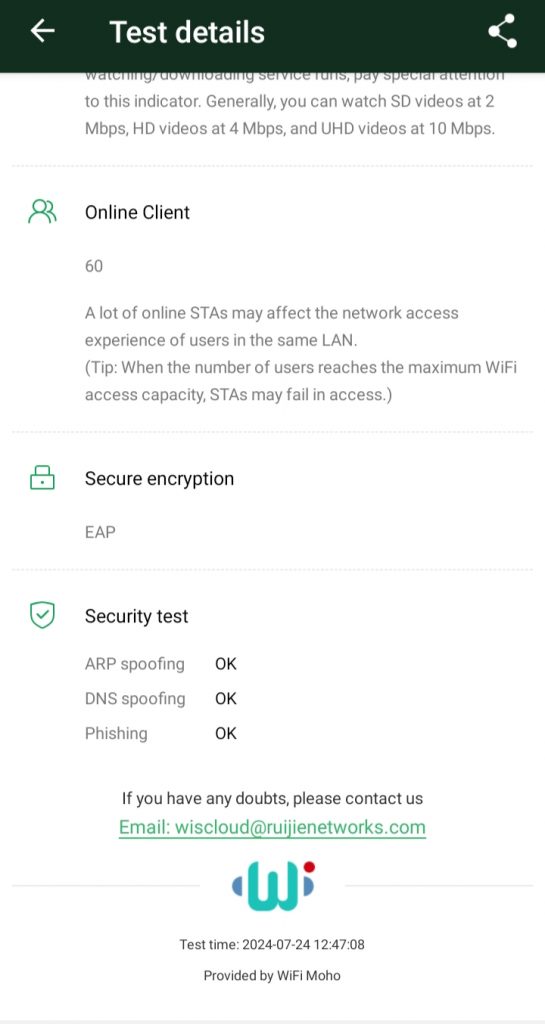The height and width of the screenshot is (1024, 545).
Task: Open the wiscloud@ruijienetworks.com email link
Action: pyautogui.click(x=272, y=827)
